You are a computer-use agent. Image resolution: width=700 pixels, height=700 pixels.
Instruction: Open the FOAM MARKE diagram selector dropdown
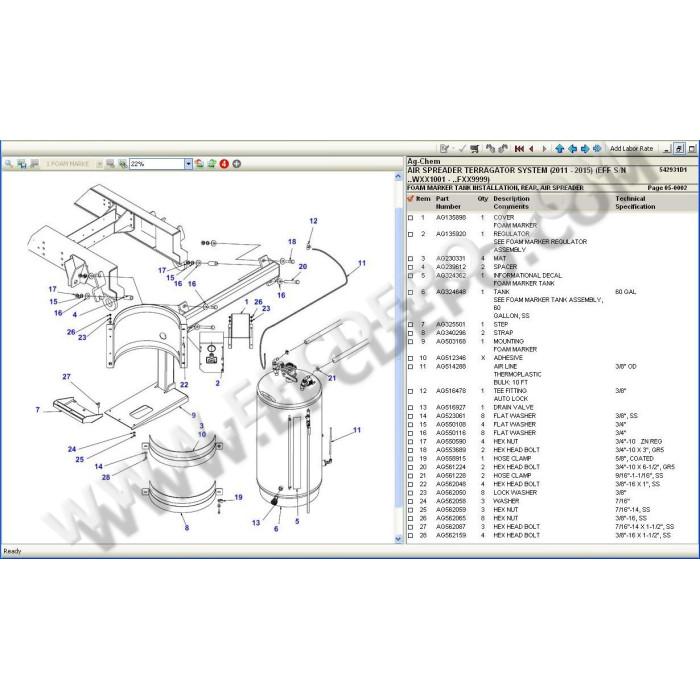tap(99, 164)
